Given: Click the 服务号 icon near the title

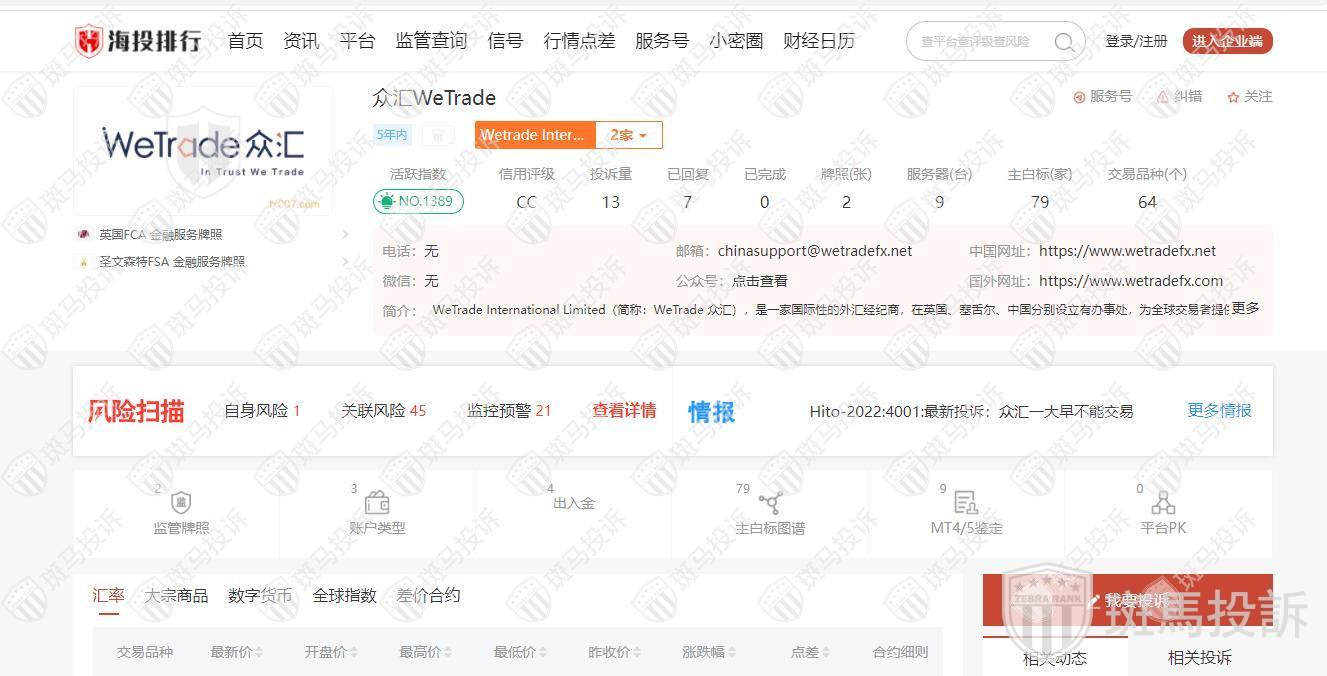Looking at the screenshot, I should click(1079, 97).
